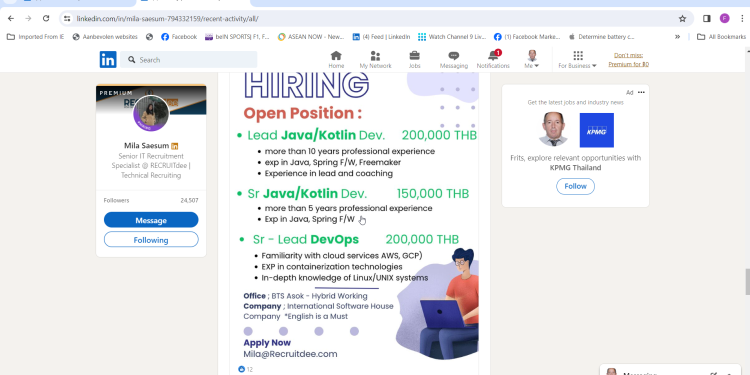Screen dimensions: 750x375
Task: Open the Me profile menu
Action: (x=532, y=60)
